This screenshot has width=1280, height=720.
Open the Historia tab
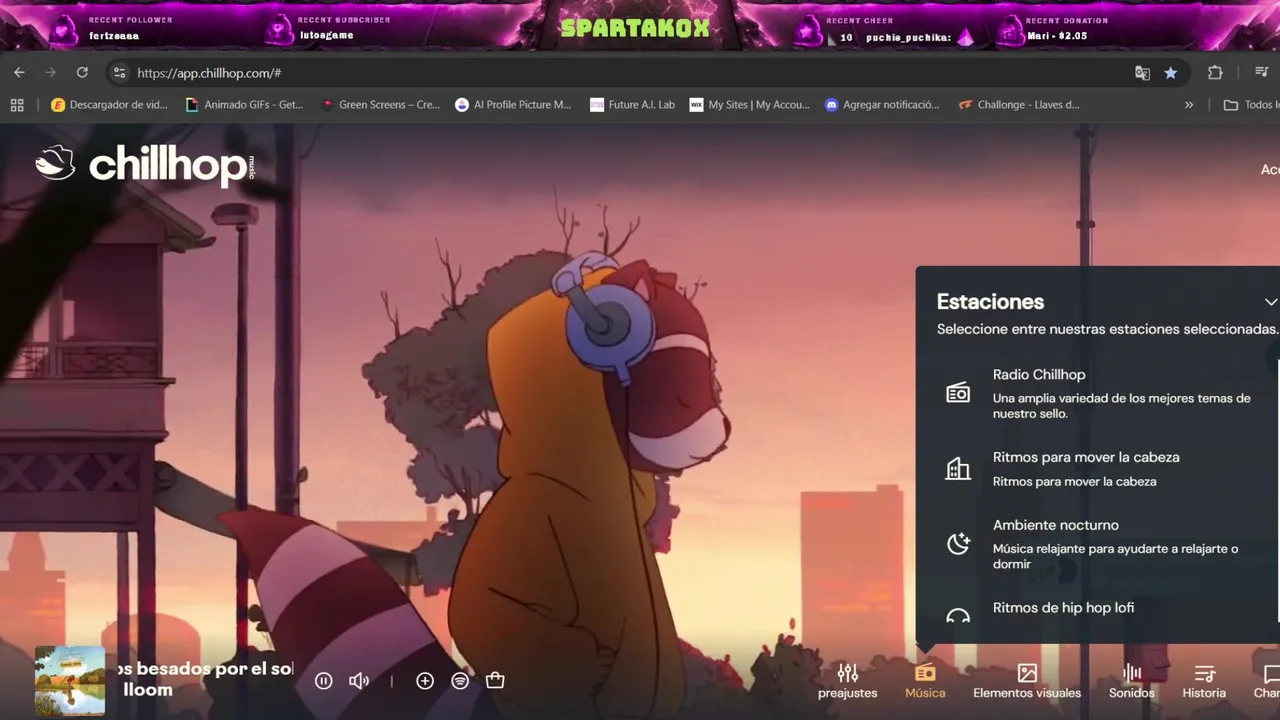1204,681
